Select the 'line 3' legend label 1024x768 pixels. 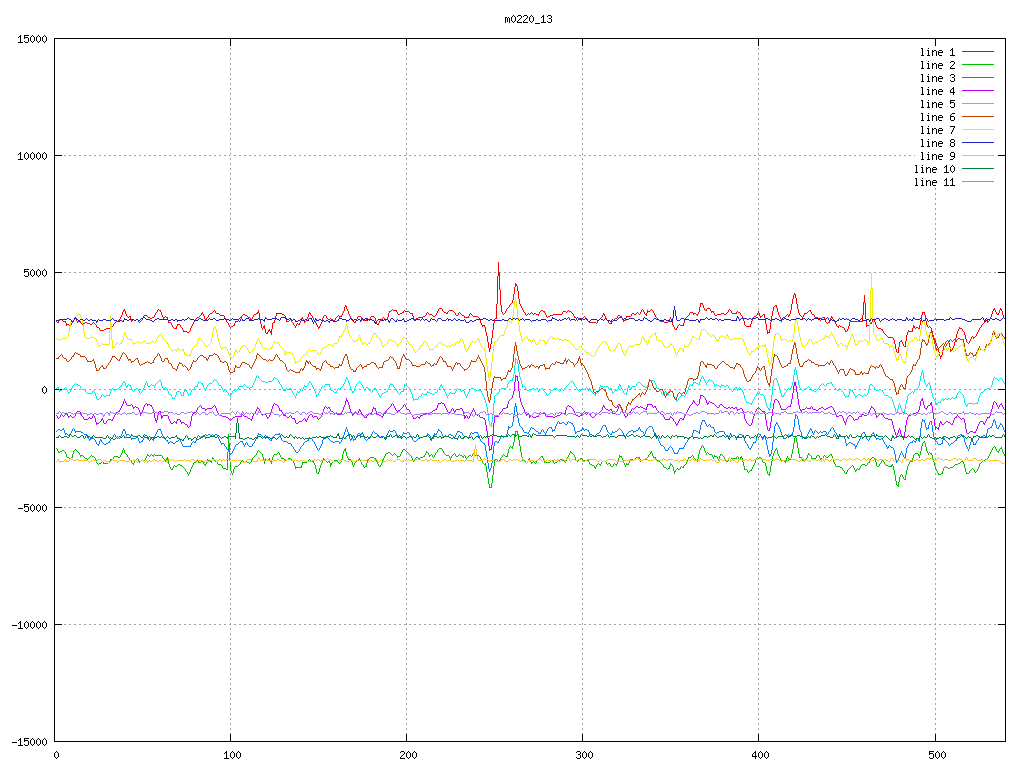937,78
